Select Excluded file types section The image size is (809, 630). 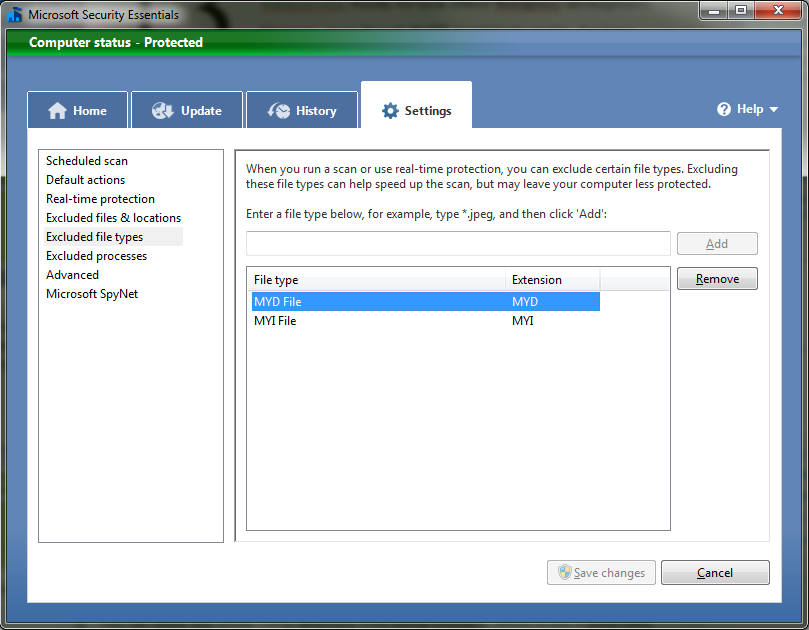114,237
